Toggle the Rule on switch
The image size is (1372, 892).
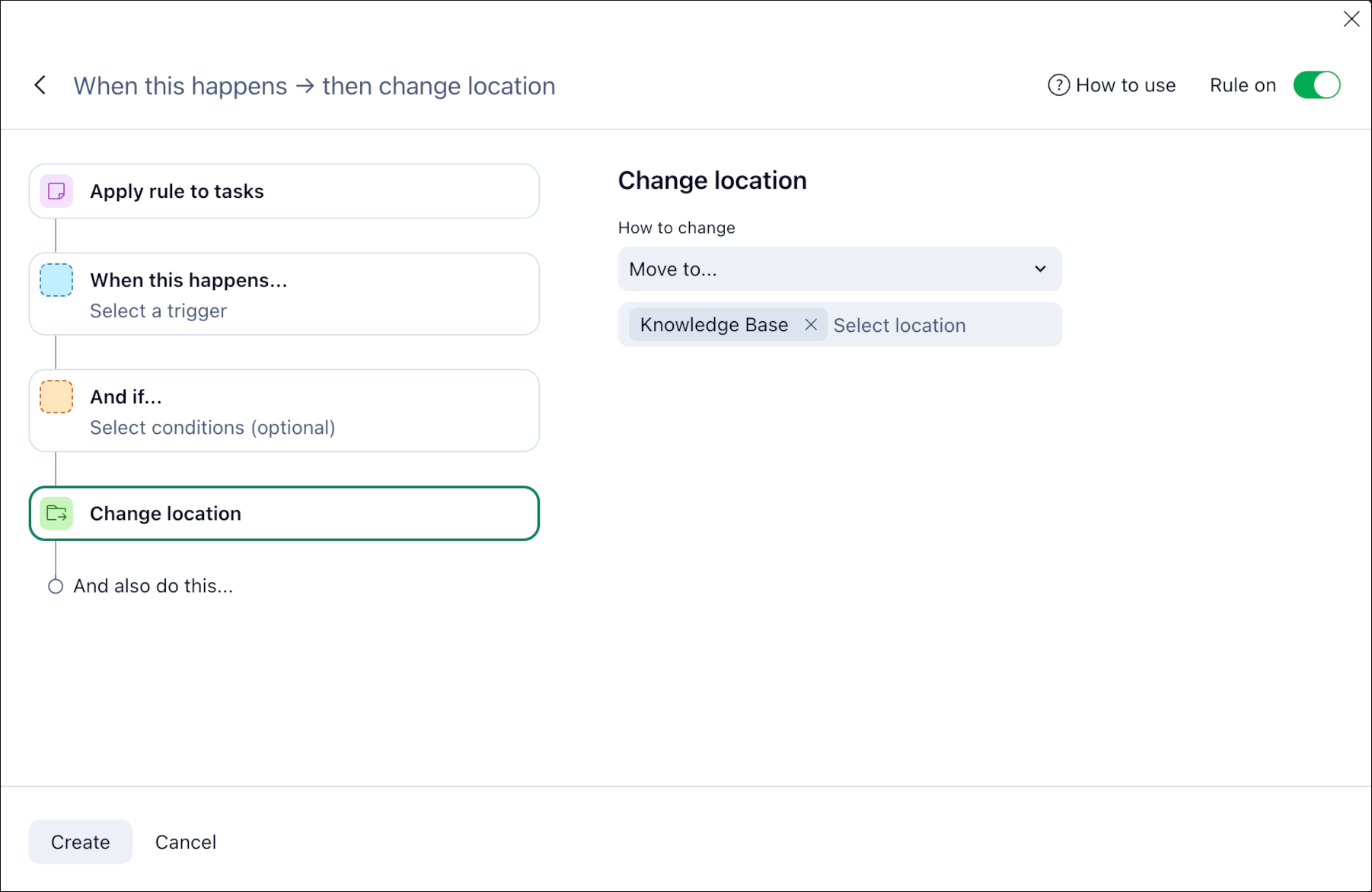coord(1316,85)
